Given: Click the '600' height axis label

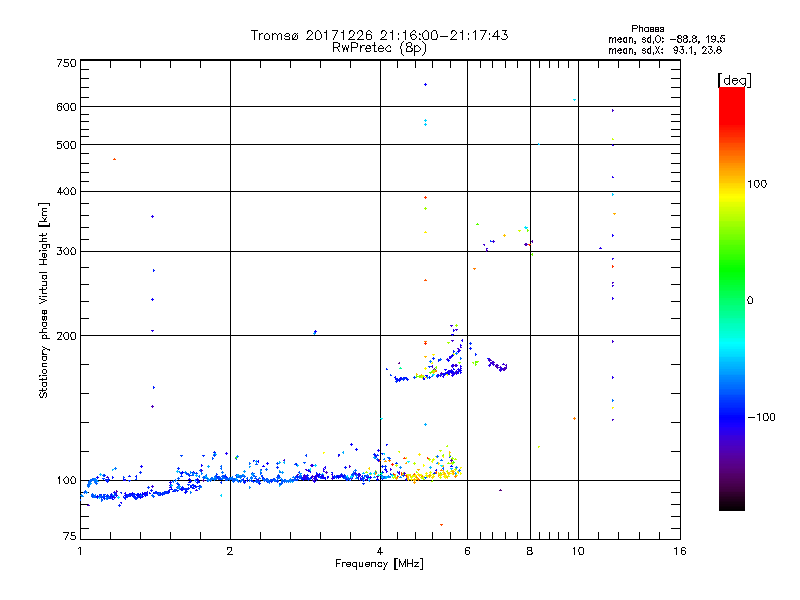Looking at the screenshot, I should [x=66, y=107].
